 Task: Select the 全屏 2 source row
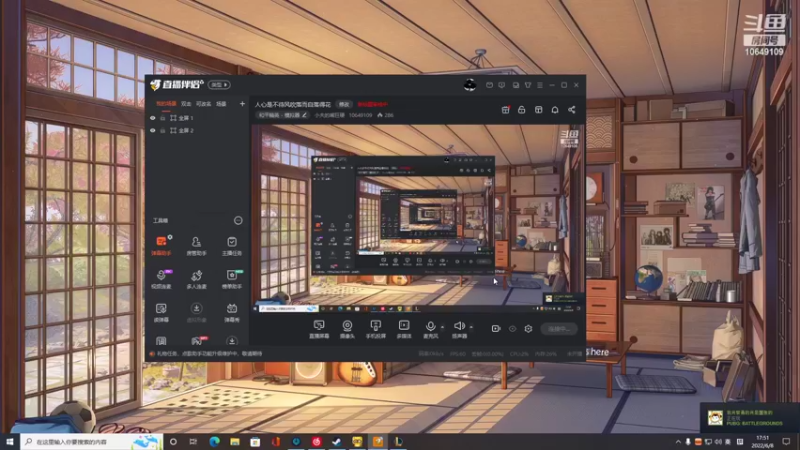click(x=196, y=131)
